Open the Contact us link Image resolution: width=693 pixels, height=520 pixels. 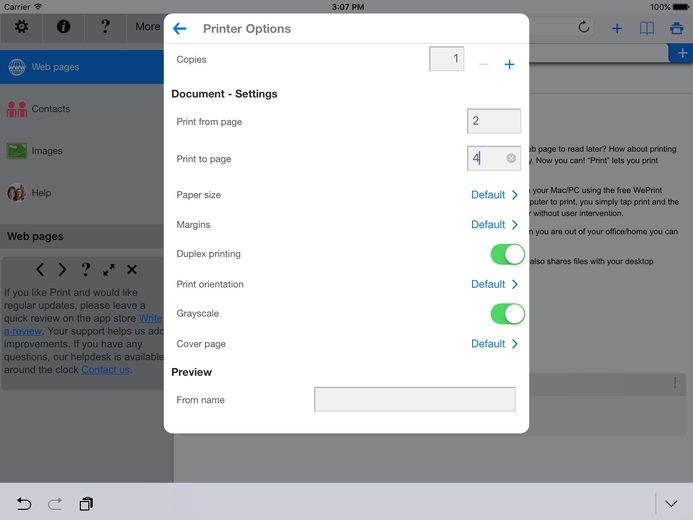coord(106,370)
